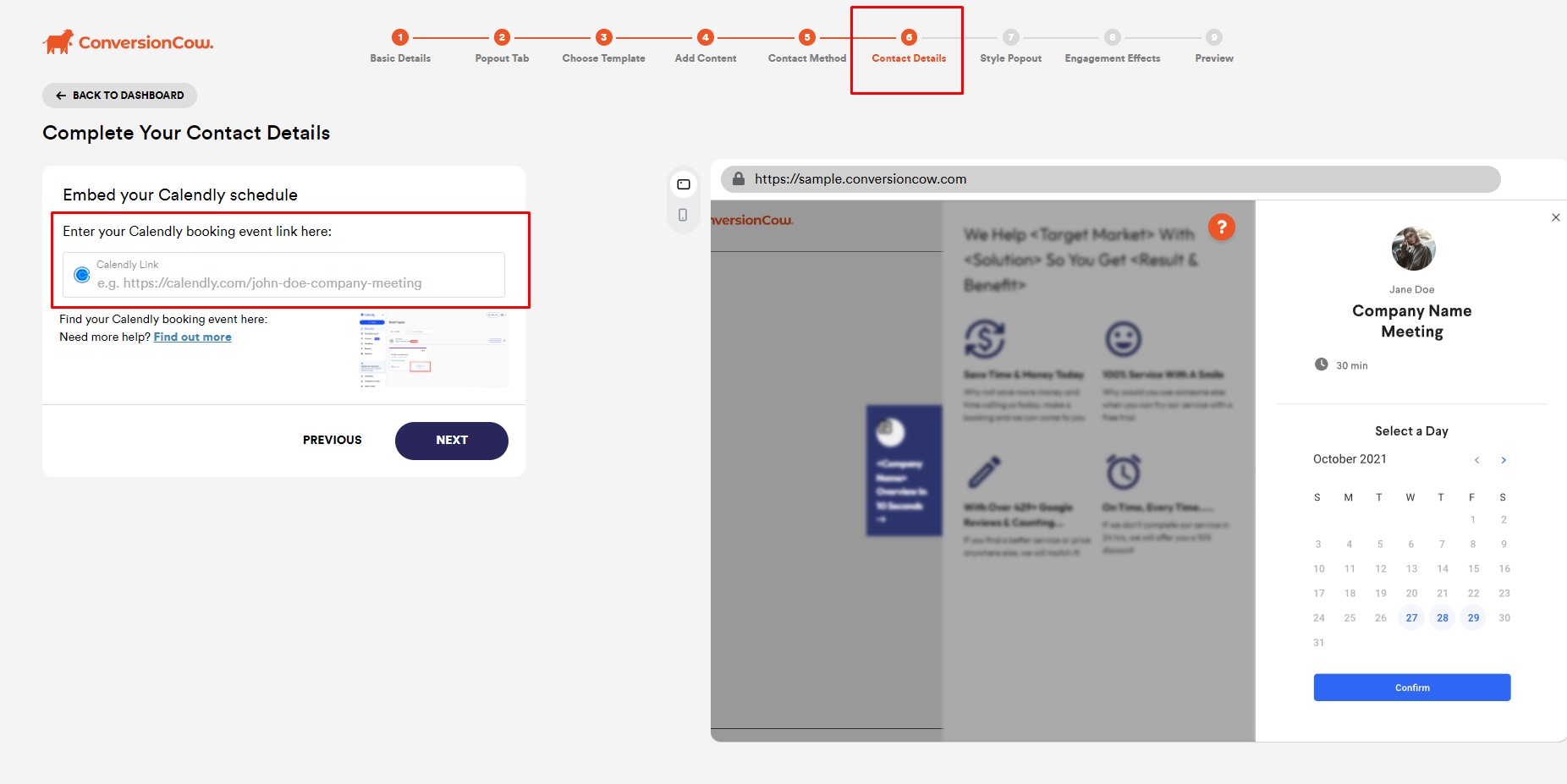Image resolution: width=1567 pixels, height=784 pixels.
Task: Click the partial ConversionCow logo in preview
Action: (x=752, y=221)
